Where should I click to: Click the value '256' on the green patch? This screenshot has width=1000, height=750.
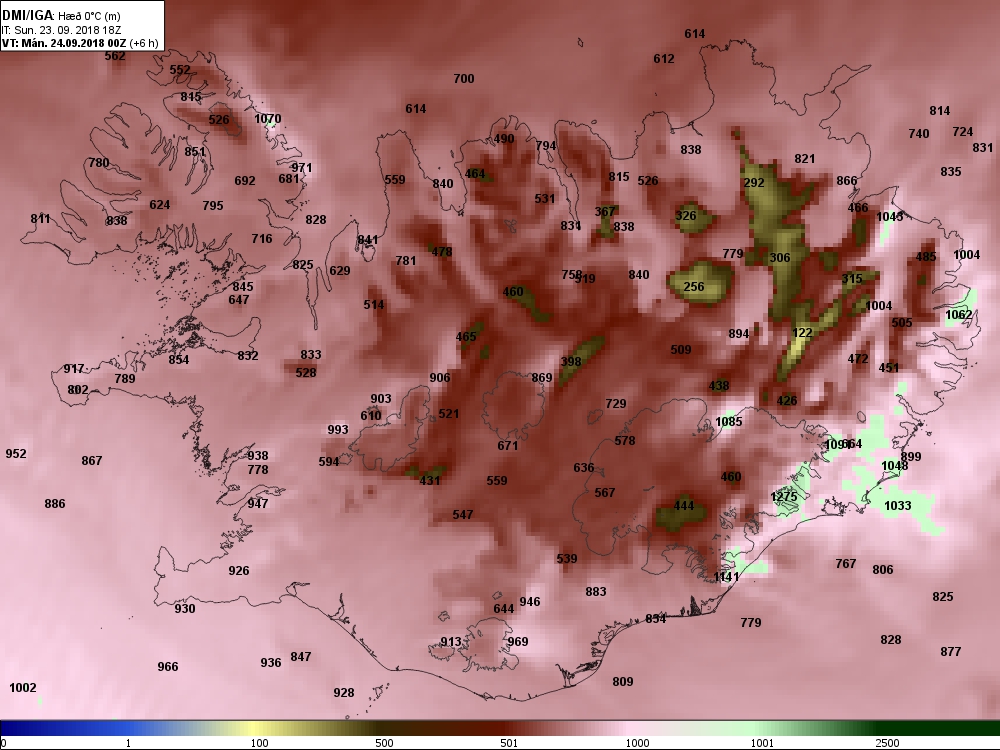click(694, 287)
